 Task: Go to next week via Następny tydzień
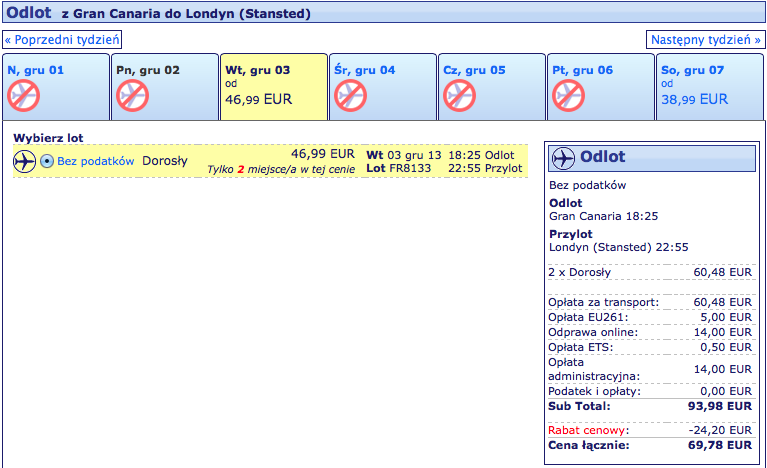pos(705,40)
